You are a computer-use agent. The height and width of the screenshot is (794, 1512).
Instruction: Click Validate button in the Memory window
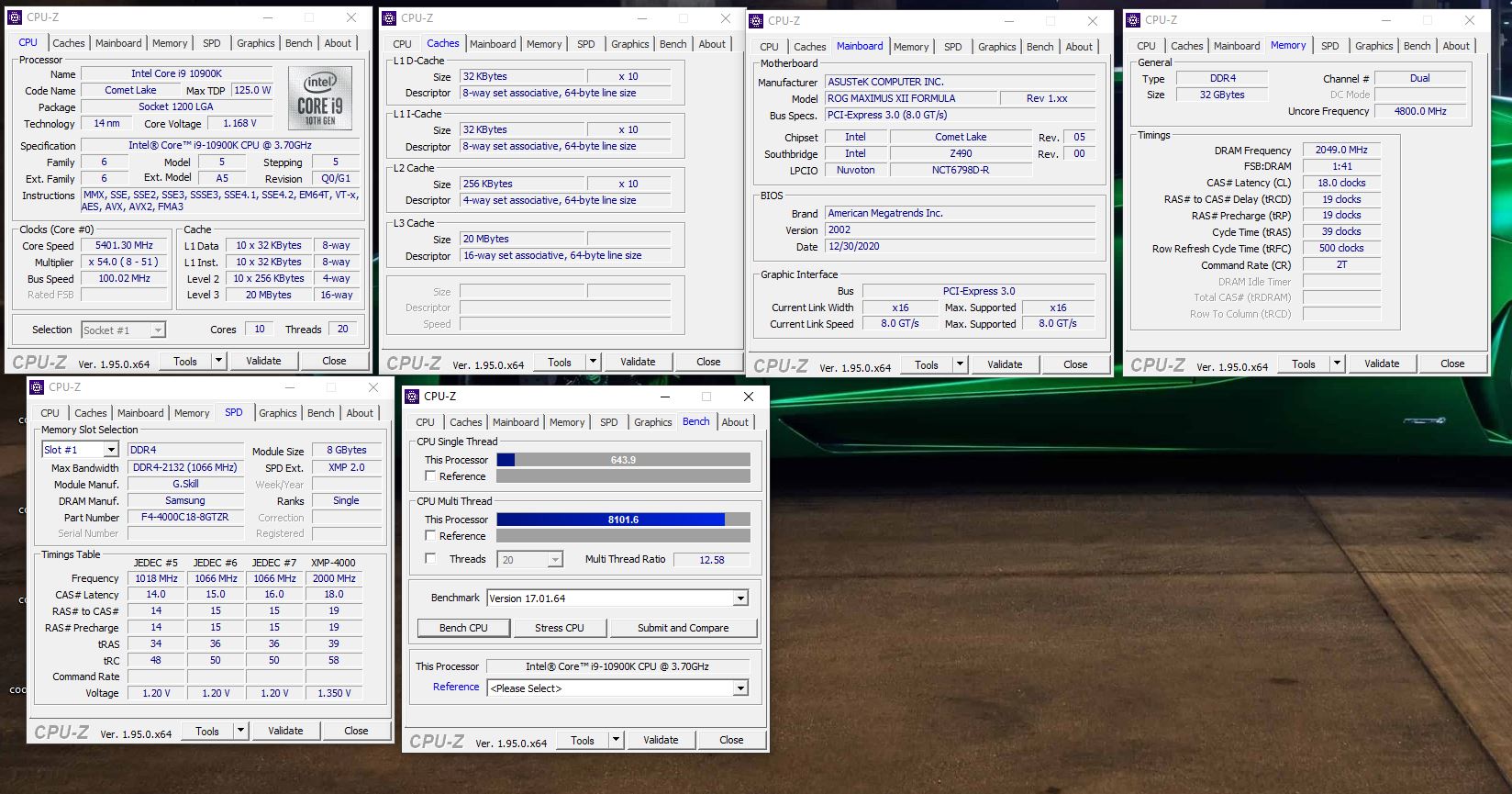[1382, 363]
